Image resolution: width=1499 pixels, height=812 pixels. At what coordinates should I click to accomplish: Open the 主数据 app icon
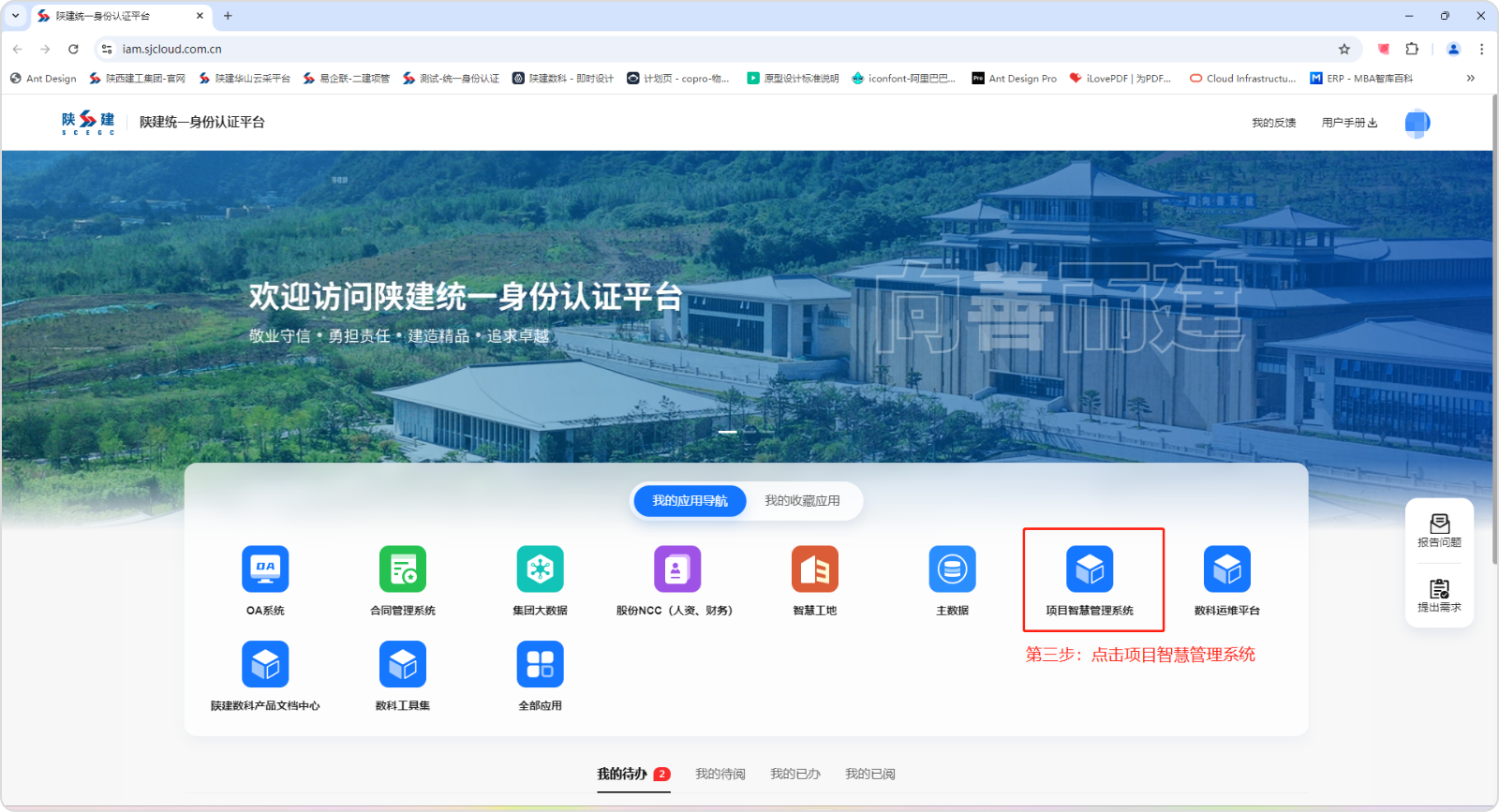tap(952, 569)
